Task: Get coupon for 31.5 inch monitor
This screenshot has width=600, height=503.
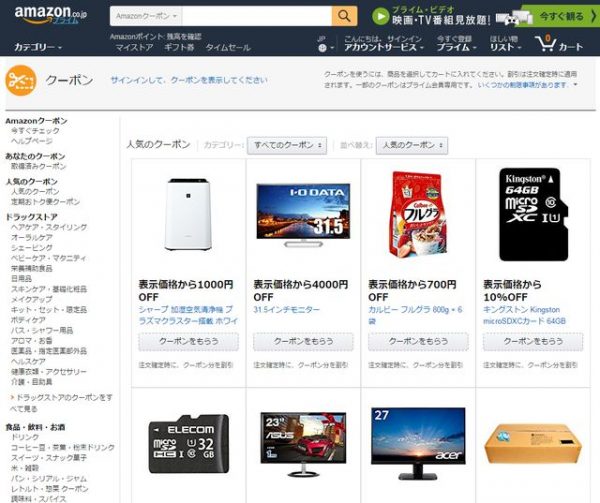Action: [x=303, y=342]
